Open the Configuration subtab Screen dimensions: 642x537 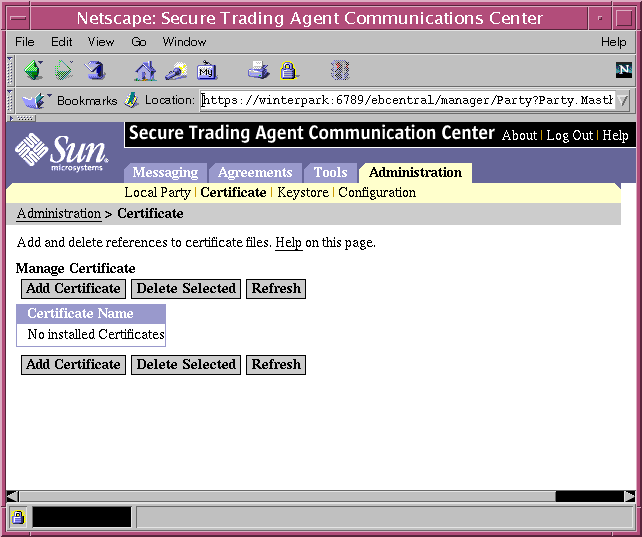pos(377,193)
